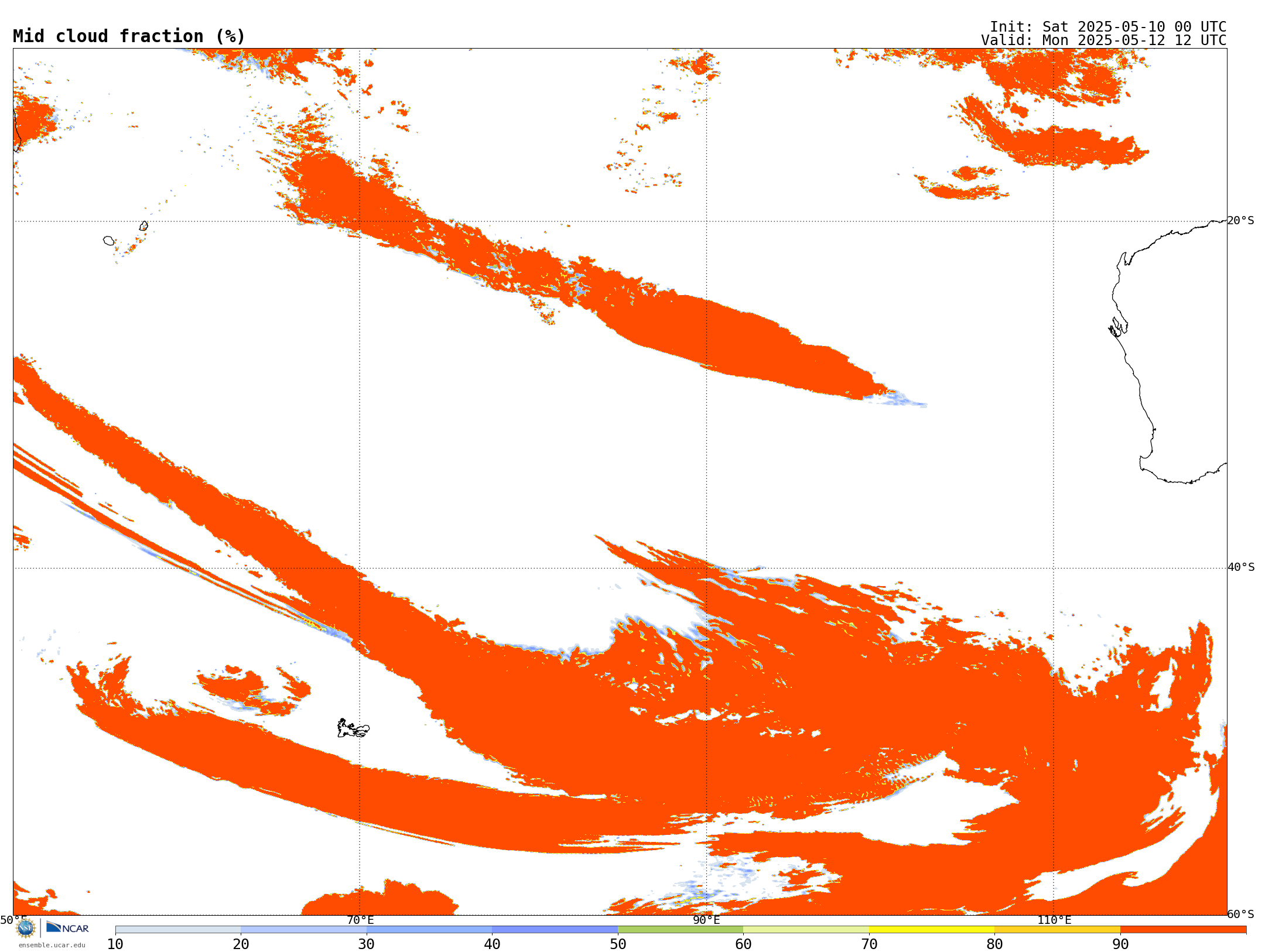Click the 60–70 pale yellow-green colorbar segment
This screenshot has height=952, width=1265.
[806, 930]
